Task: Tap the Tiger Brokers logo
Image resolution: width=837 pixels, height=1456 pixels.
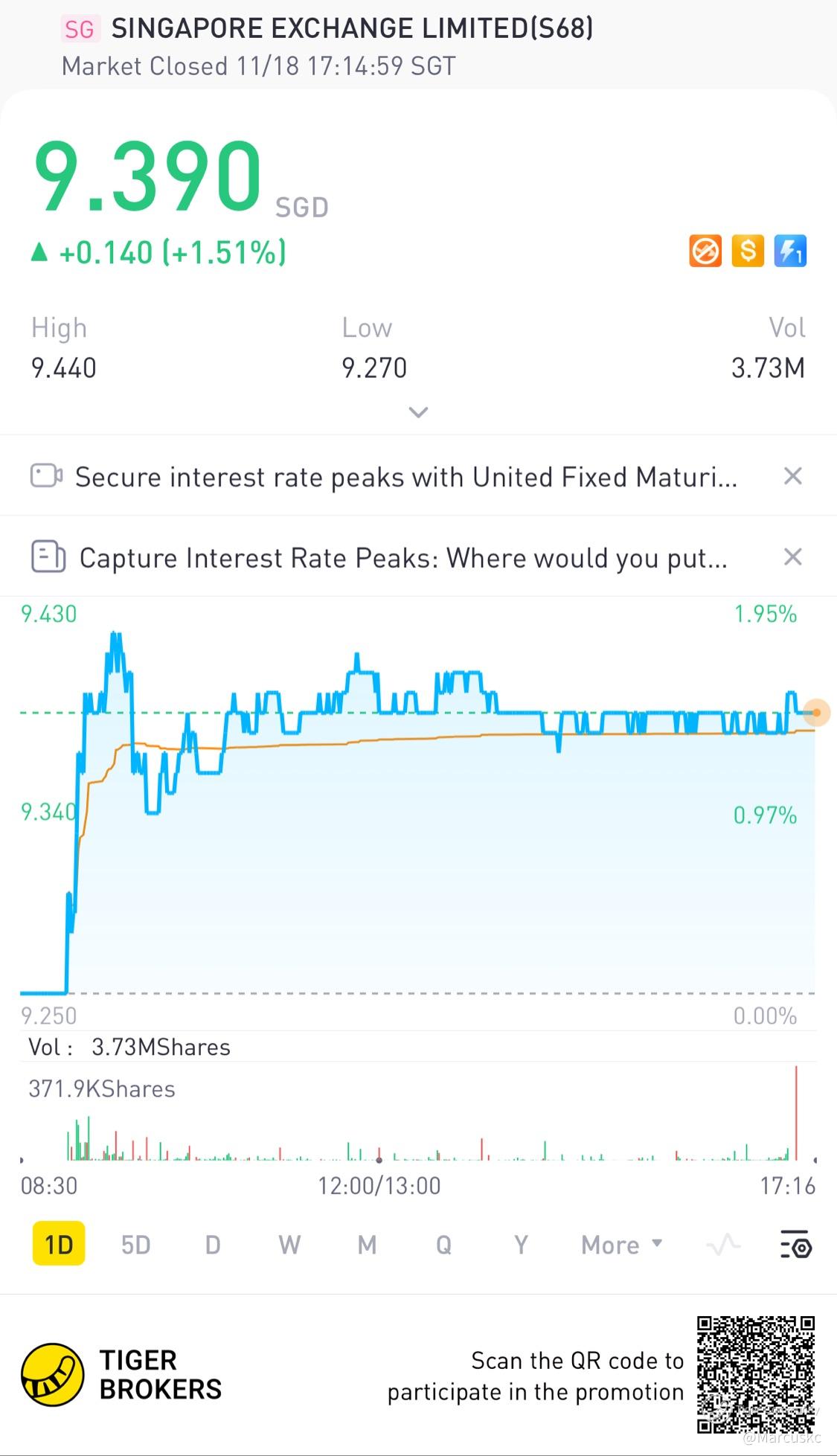Action: point(52,1375)
